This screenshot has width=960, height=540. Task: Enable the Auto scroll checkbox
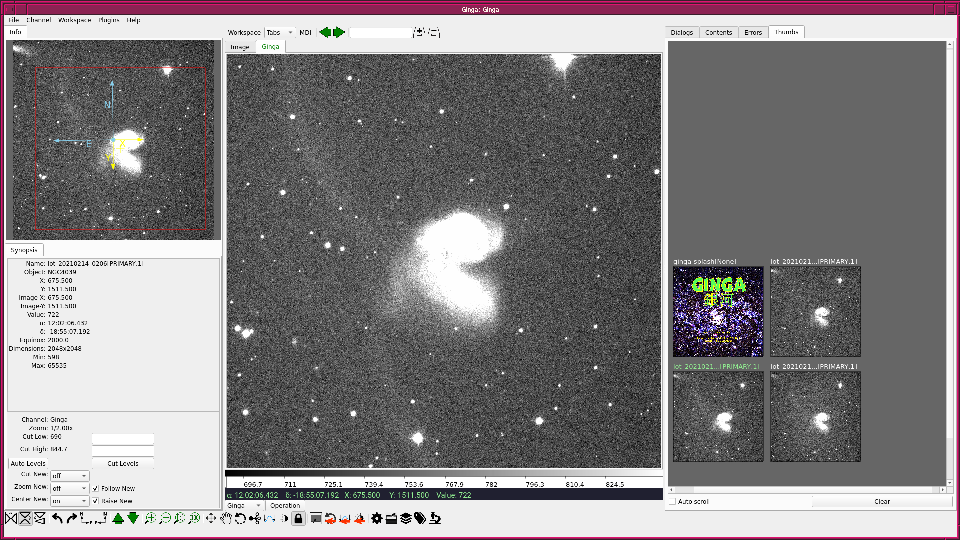coord(673,501)
